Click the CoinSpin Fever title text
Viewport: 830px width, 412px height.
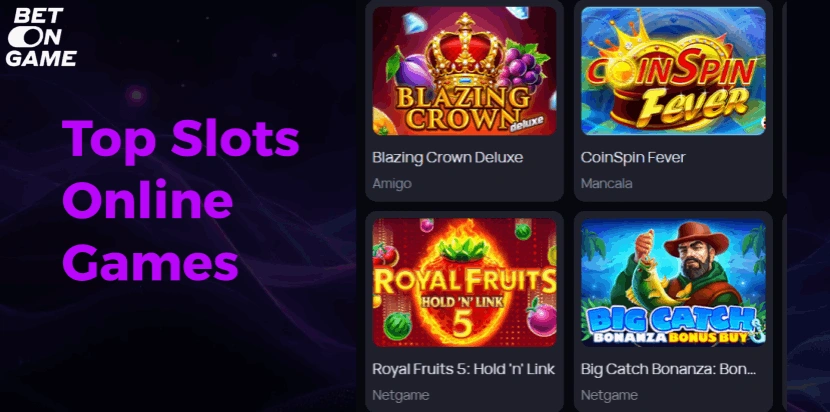pos(633,157)
